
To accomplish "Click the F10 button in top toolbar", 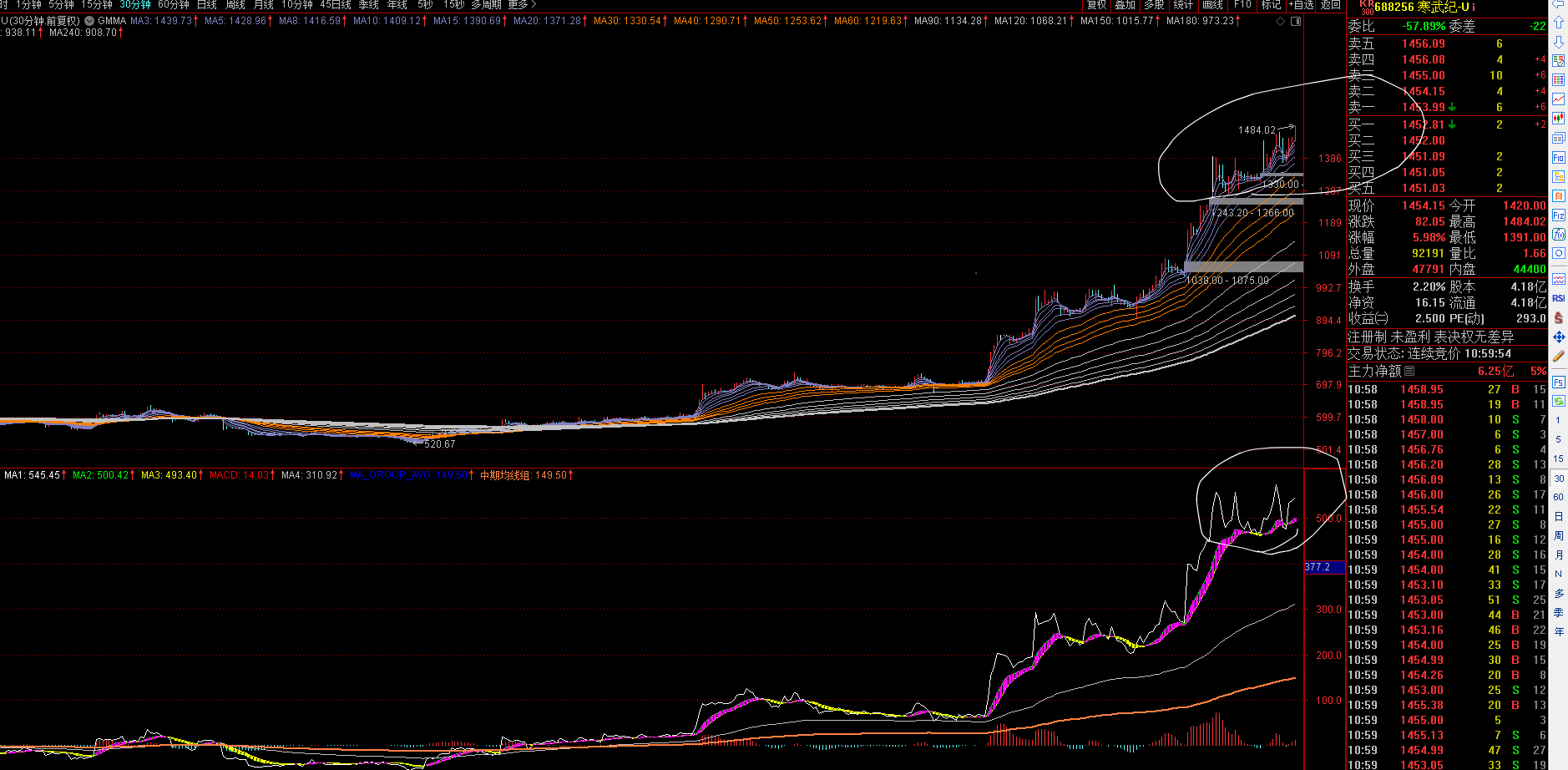I will click(x=1242, y=5).
